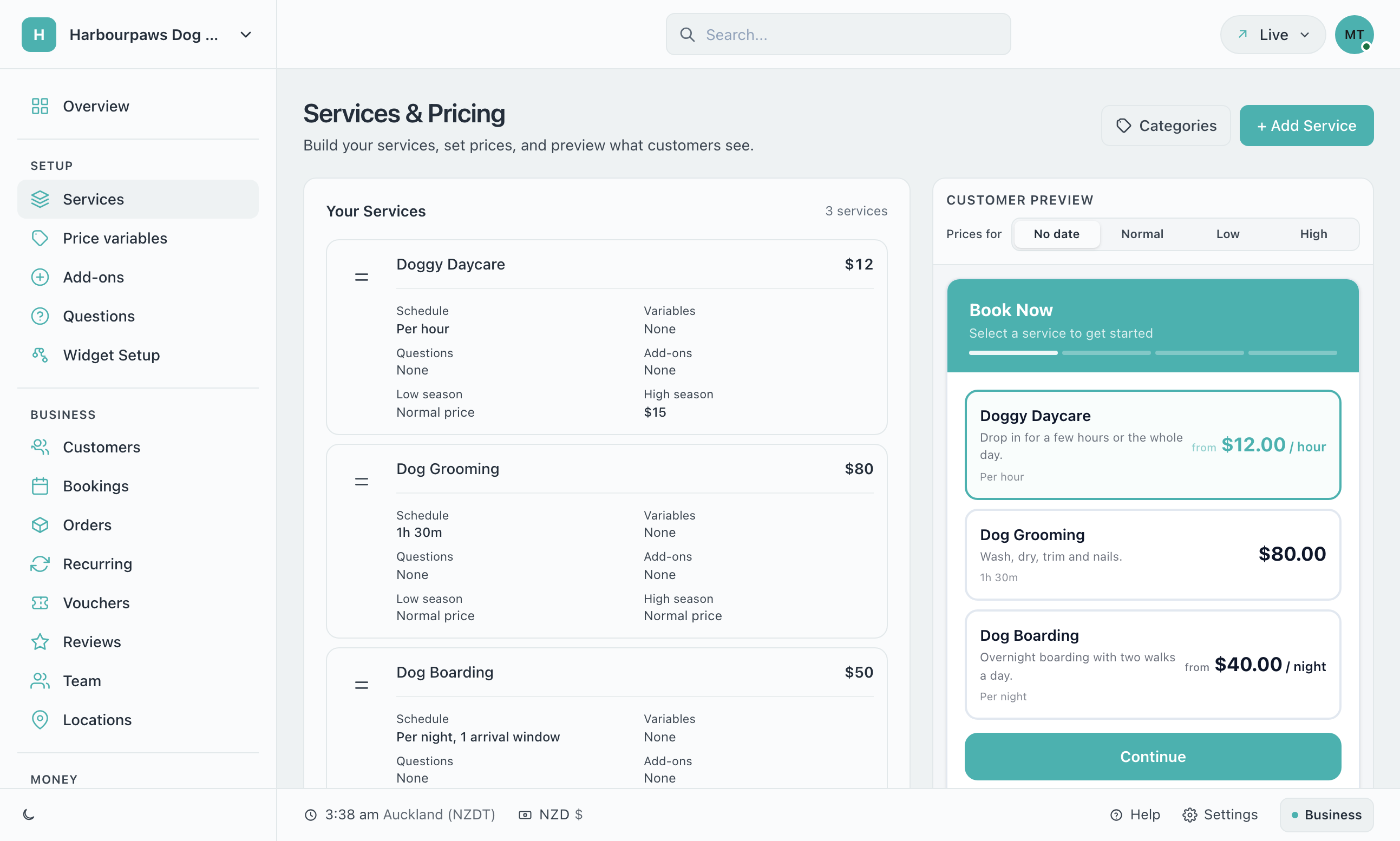The height and width of the screenshot is (841, 1400).
Task: Select Normal season price preview
Action: [1142, 234]
